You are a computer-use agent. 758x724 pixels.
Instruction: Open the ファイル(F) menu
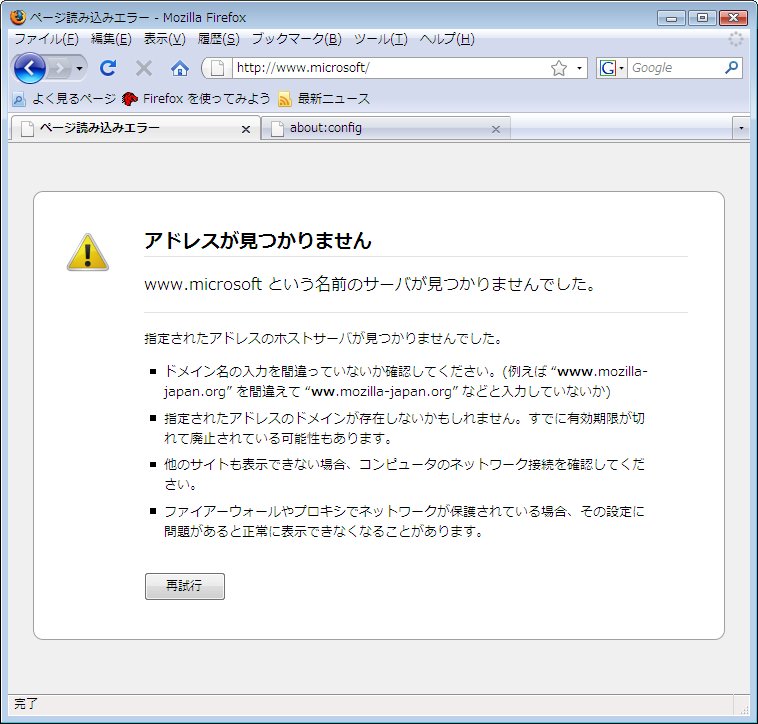(46, 39)
